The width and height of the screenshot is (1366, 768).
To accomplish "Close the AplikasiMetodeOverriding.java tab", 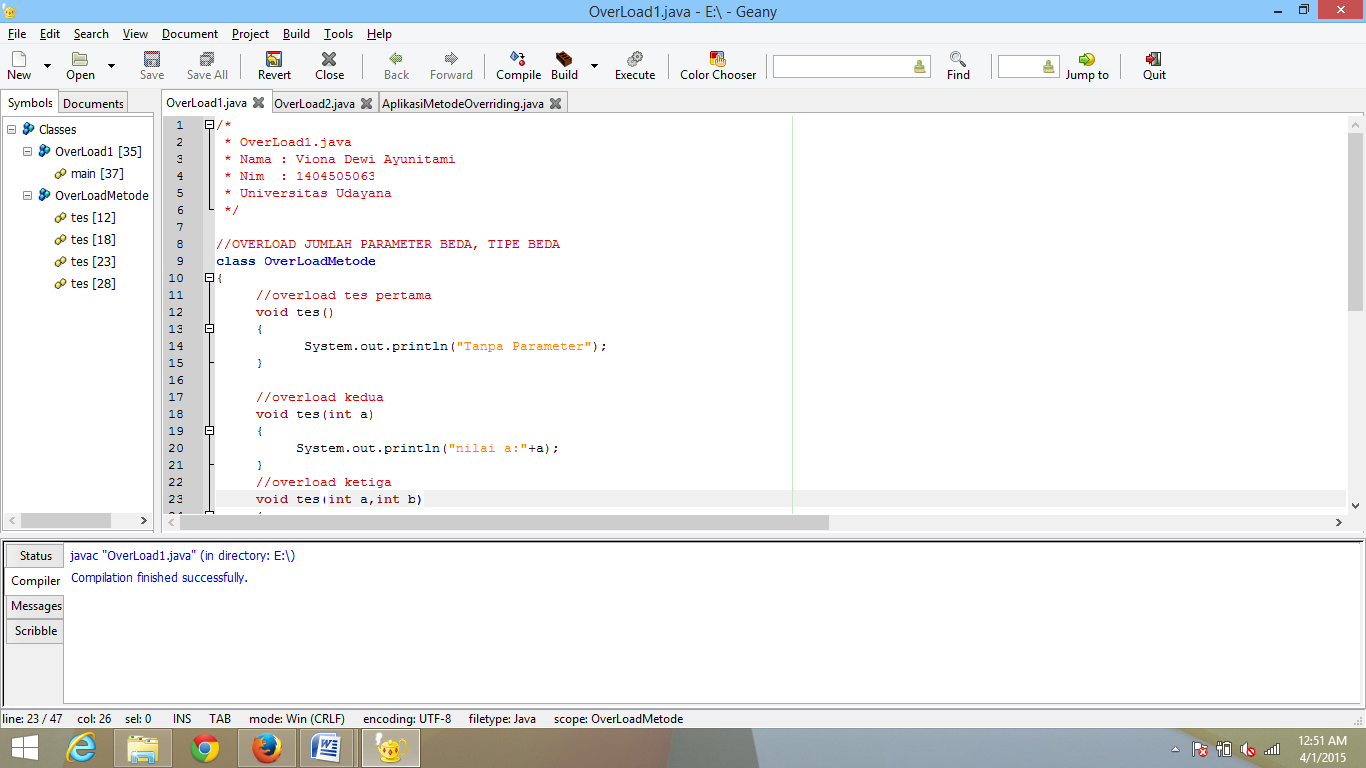I will pos(555,103).
